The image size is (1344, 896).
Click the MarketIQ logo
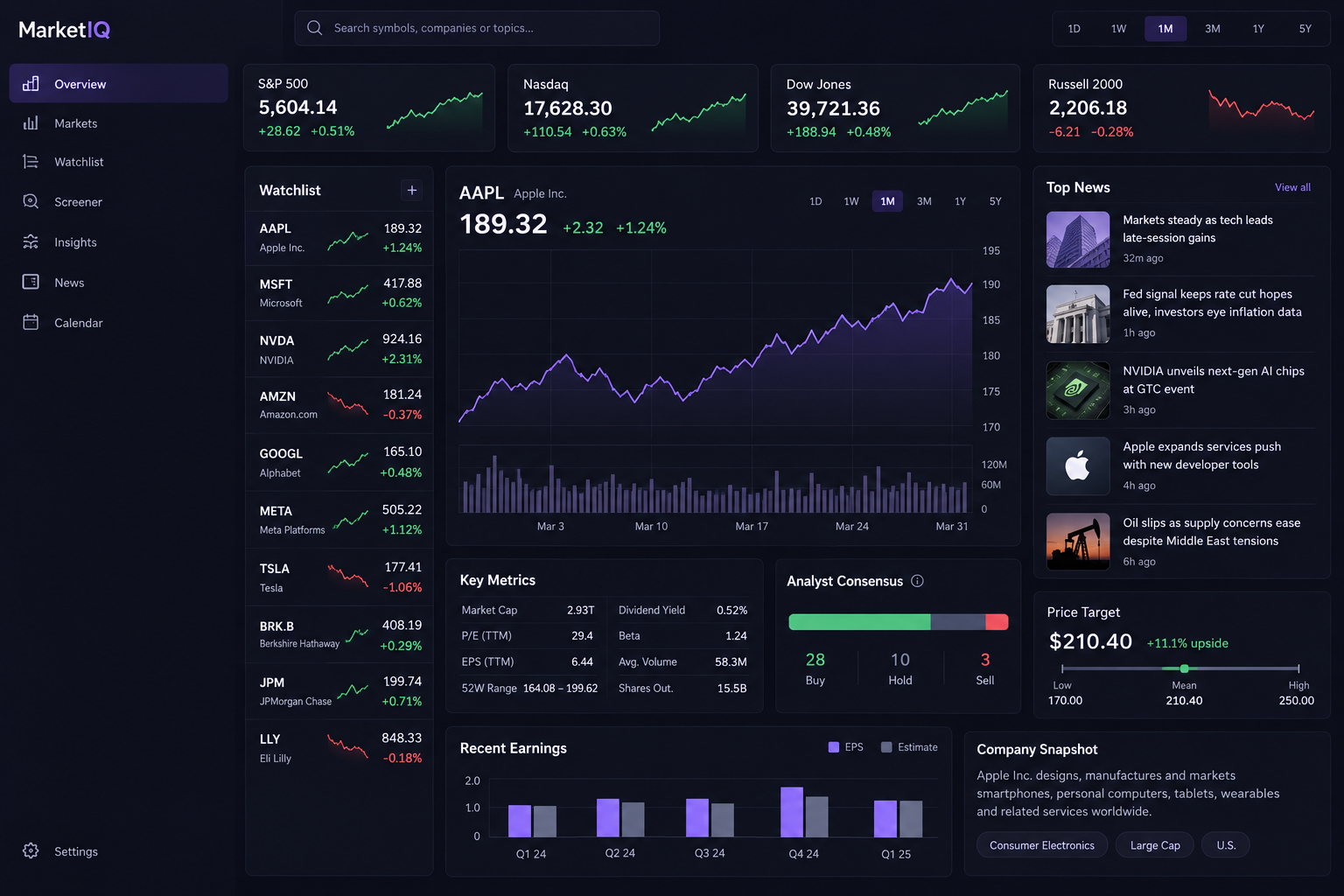click(65, 30)
